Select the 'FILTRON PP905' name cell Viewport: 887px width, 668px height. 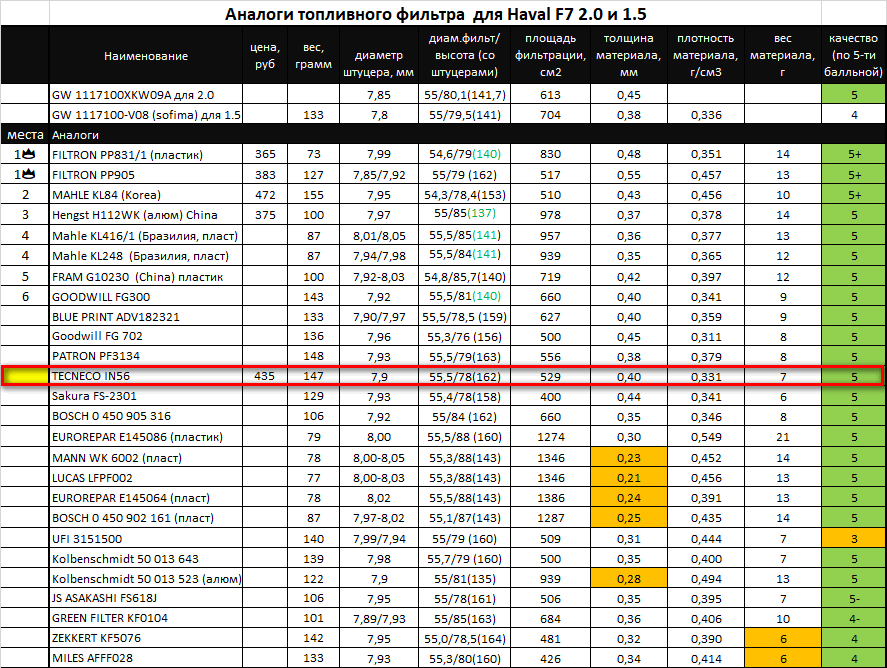tap(146, 175)
